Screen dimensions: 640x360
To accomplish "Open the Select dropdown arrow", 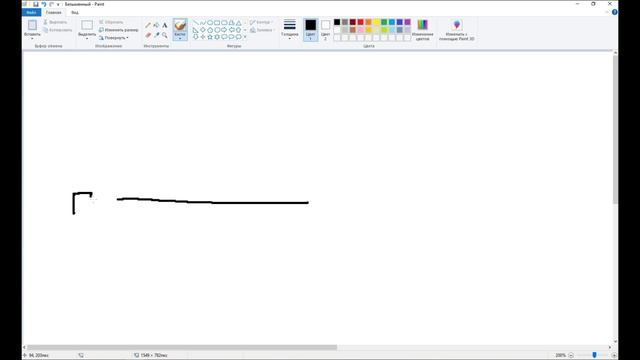I will [87, 37].
